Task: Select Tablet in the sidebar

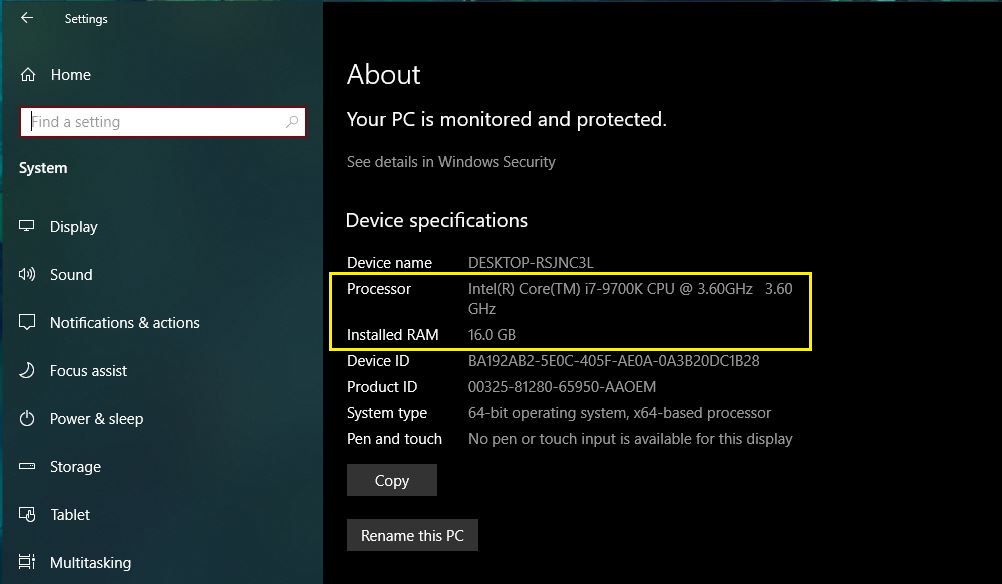Action: 70,515
